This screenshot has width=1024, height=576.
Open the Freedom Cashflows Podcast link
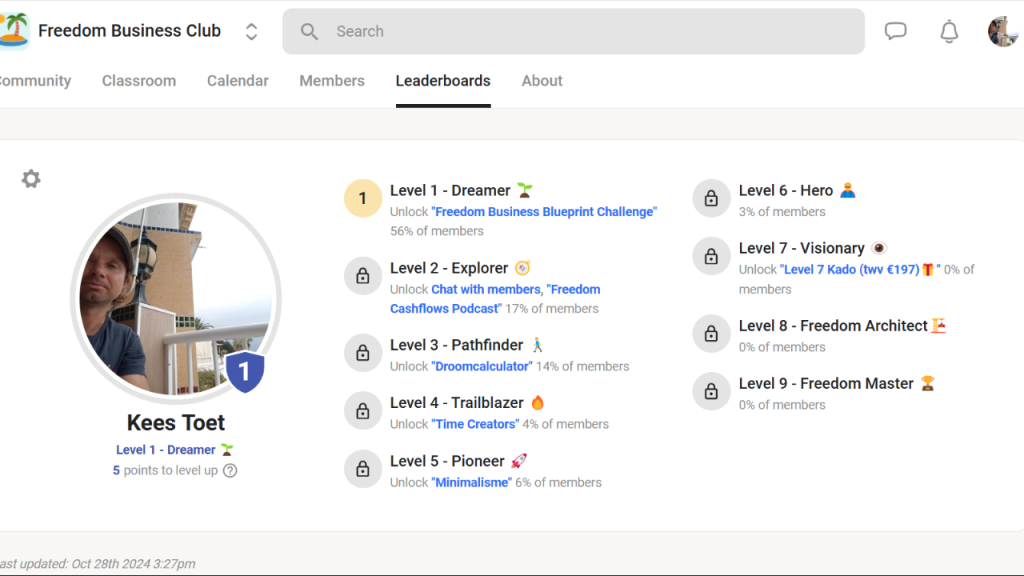click(x=495, y=299)
